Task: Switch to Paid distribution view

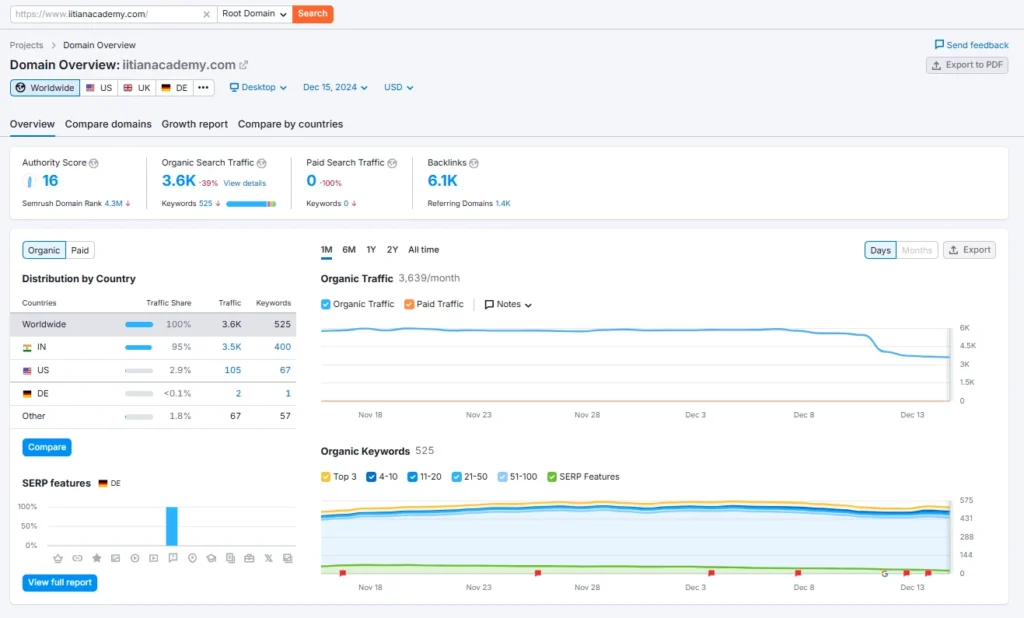Action: tap(80, 250)
